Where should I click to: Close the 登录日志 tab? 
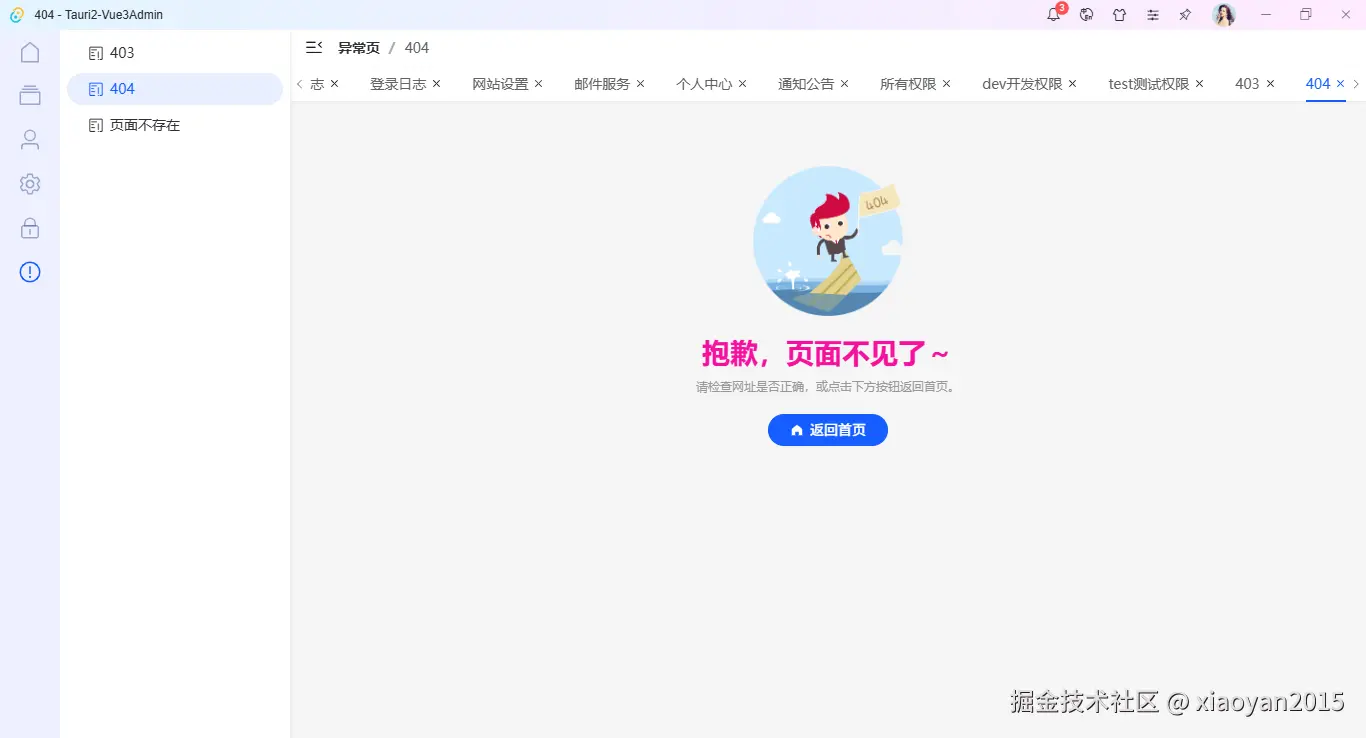click(x=435, y=84)
